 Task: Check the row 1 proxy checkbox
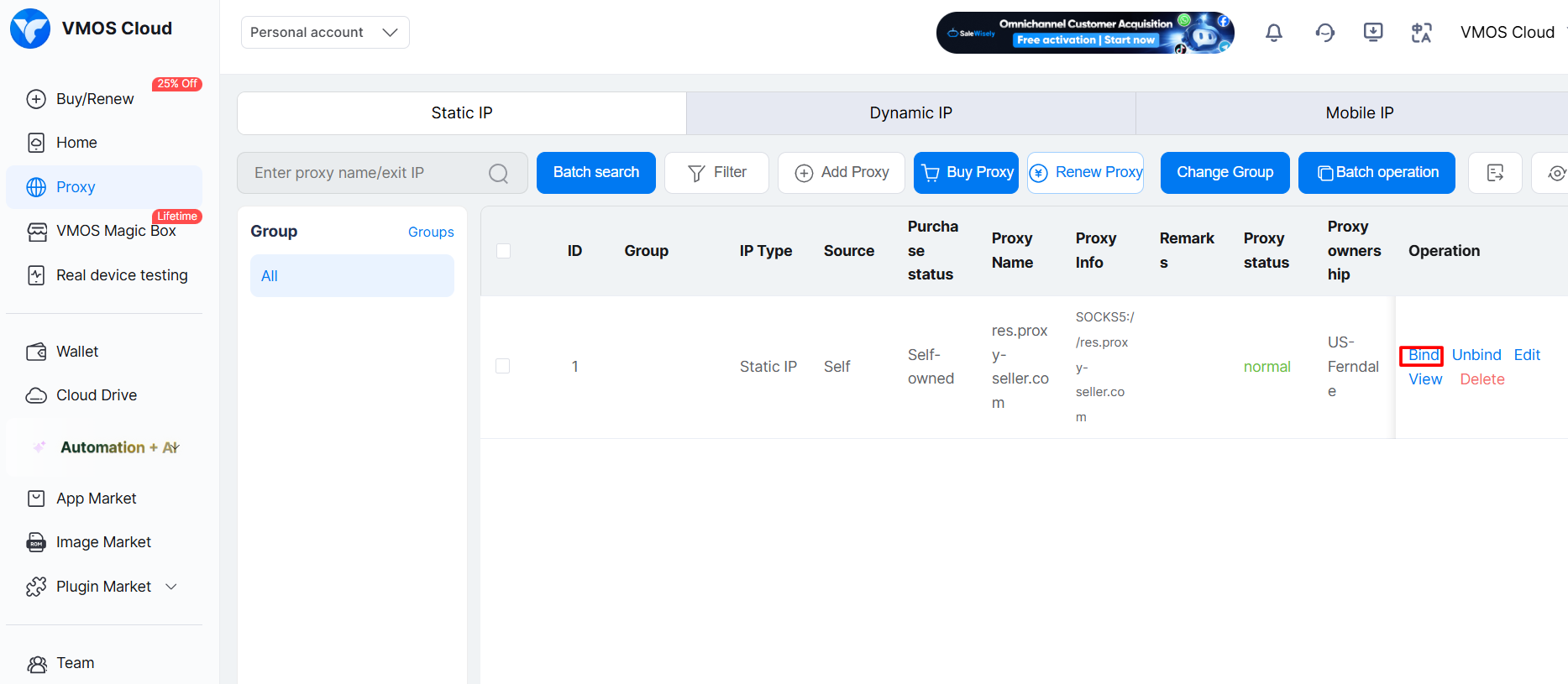[x=503, y=366]
